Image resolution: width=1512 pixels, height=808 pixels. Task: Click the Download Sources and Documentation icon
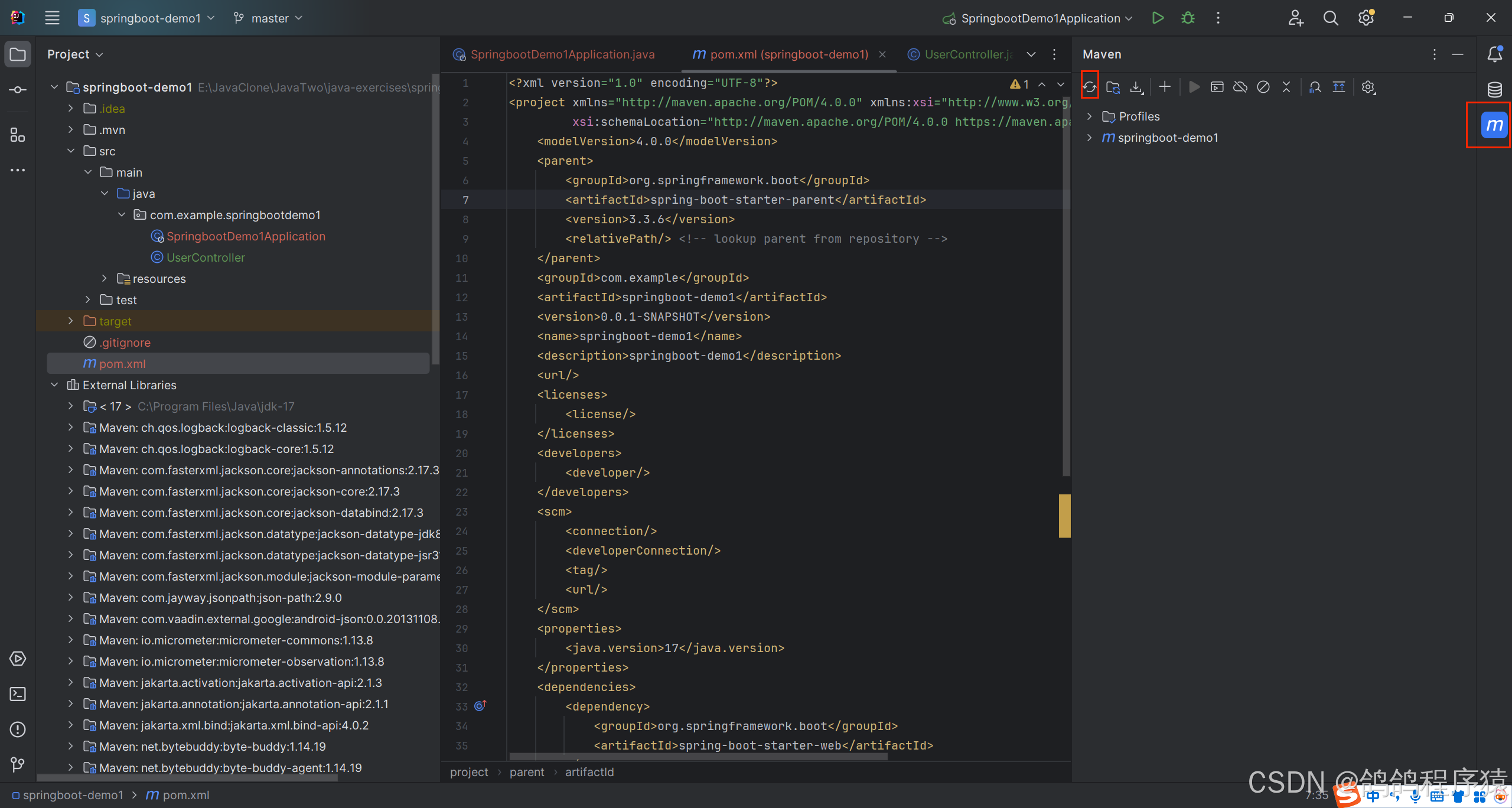[x=1136, y=87]
